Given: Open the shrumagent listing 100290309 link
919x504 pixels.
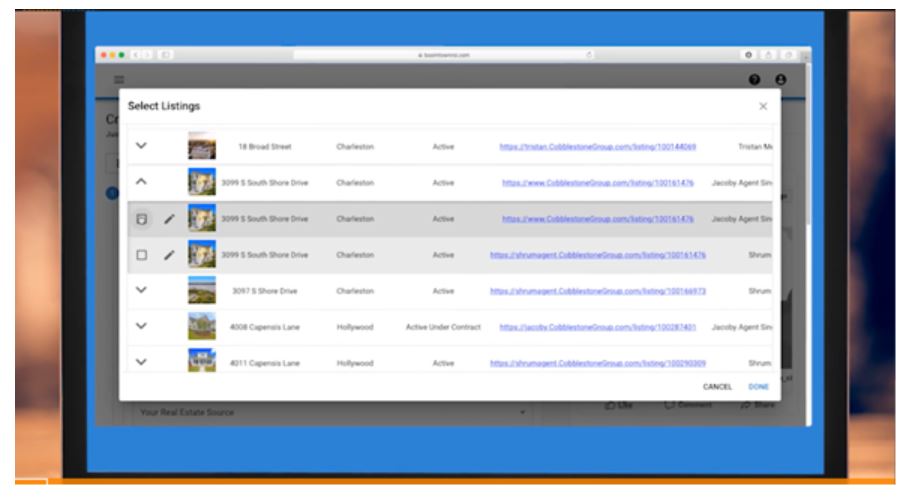Looking at the screenshot, I should (x=598, y=363).
